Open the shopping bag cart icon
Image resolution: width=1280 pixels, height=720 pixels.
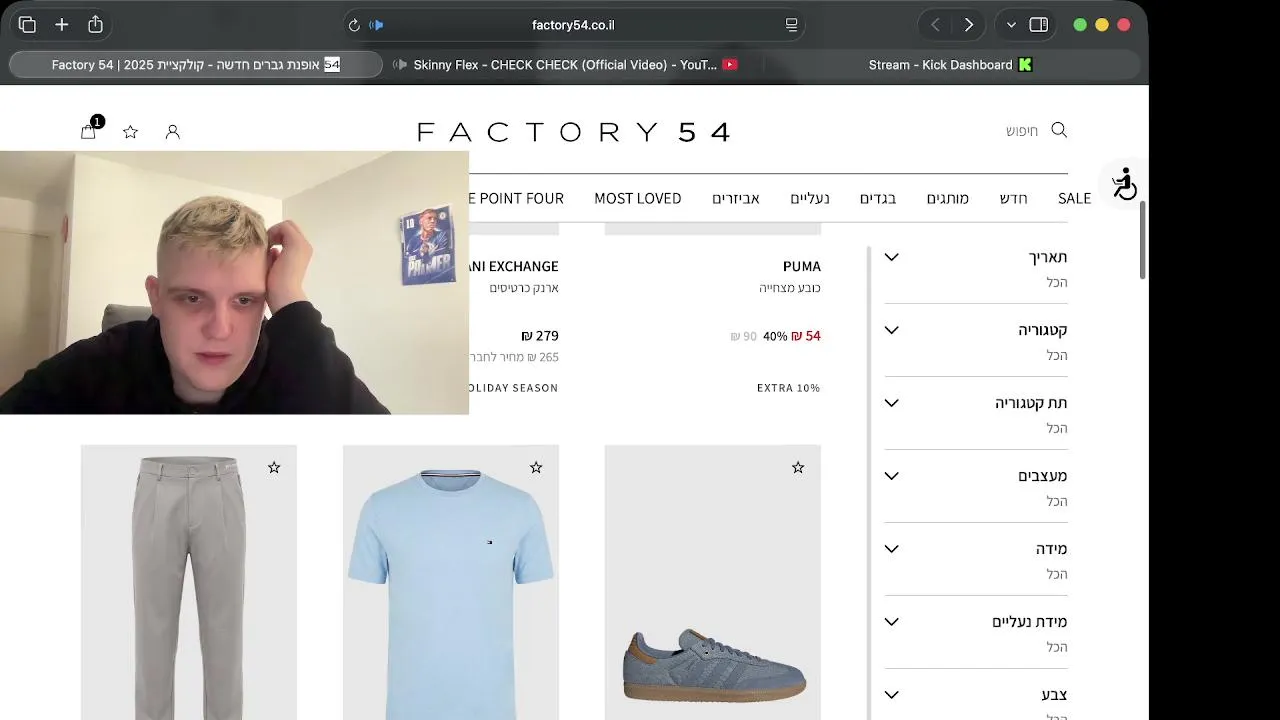coord(88,131)
